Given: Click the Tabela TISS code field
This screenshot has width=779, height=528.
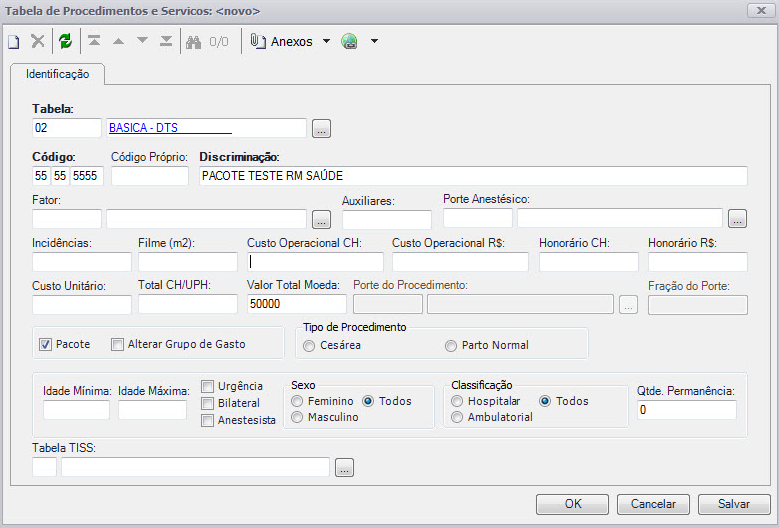Looking at the screenshot, I should click(44, 467).
